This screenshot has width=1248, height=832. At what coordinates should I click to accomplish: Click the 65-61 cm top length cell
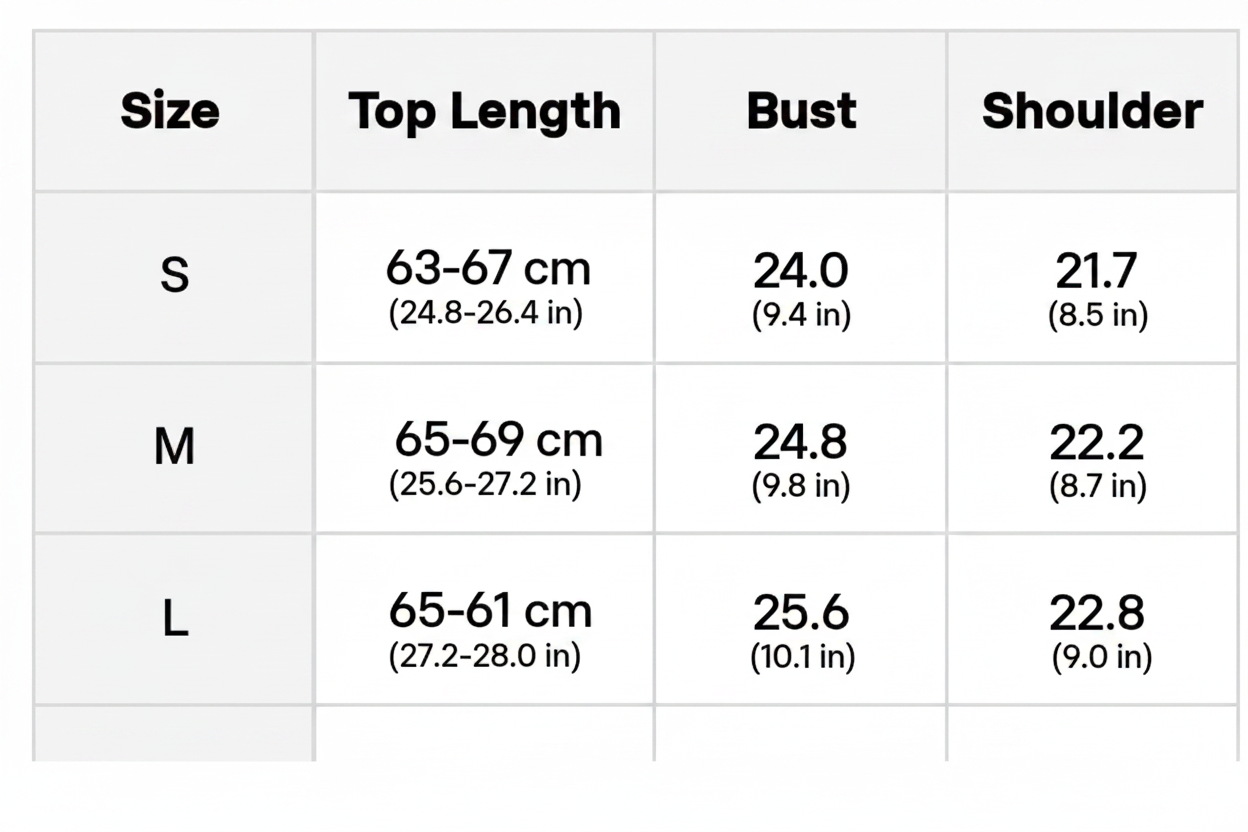click(x=490, y=610)
